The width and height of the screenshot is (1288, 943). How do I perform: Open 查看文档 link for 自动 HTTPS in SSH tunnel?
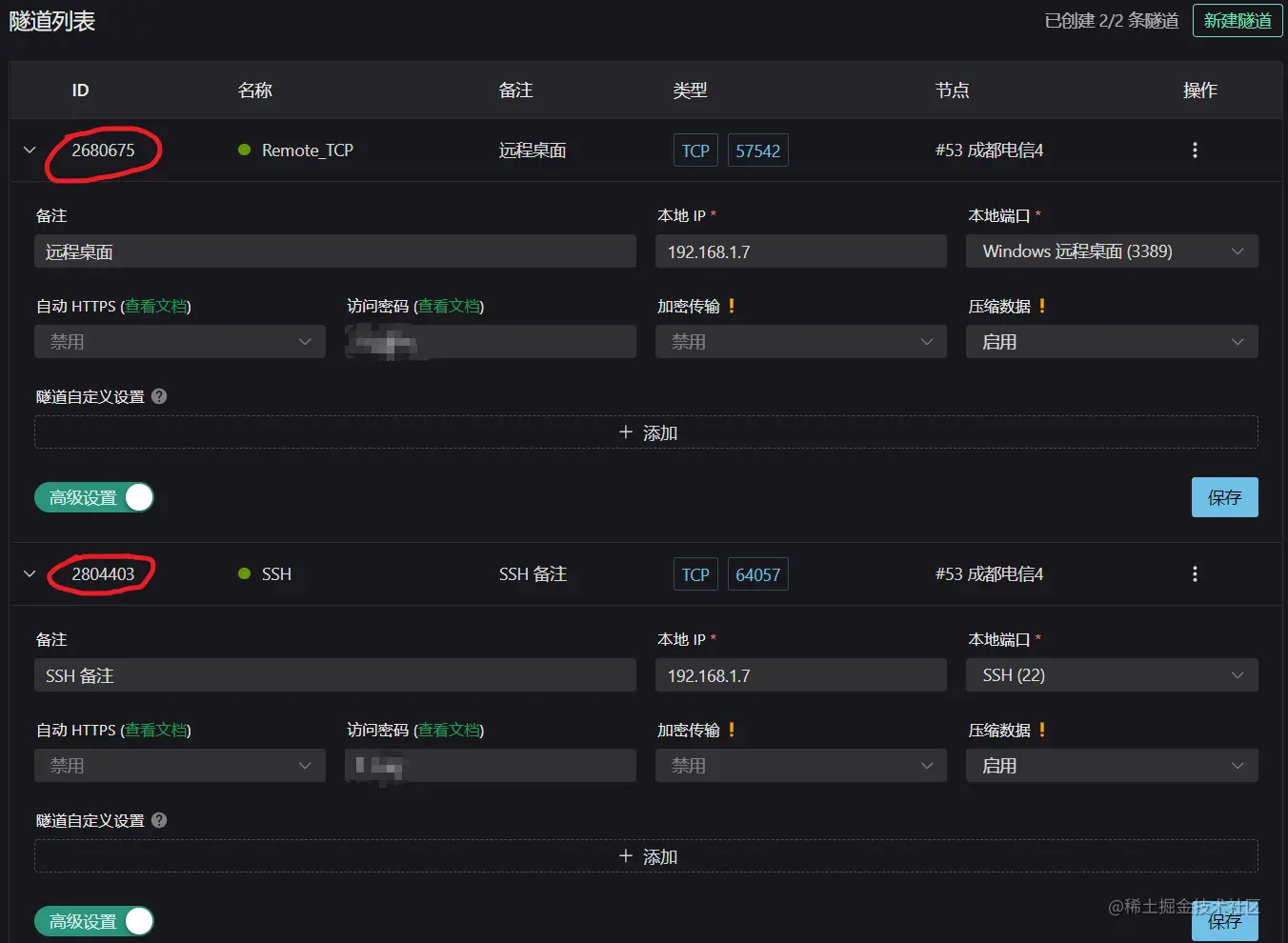156,730
